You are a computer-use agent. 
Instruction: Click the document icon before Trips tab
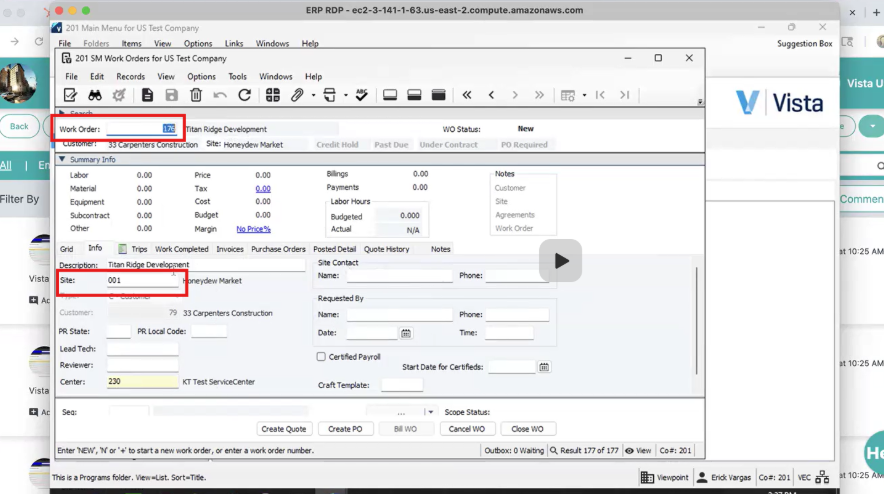pyautogui.click(x=122, y=249)
